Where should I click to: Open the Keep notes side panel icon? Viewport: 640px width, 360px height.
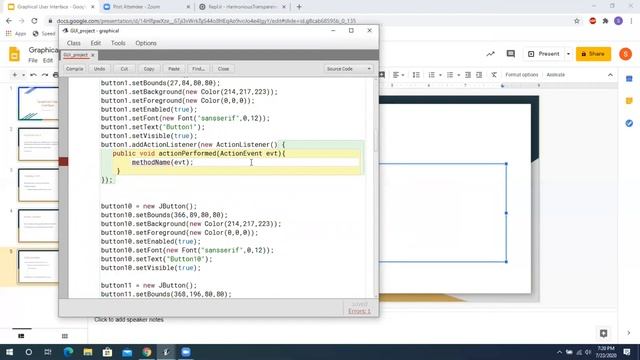pos(629,101)
